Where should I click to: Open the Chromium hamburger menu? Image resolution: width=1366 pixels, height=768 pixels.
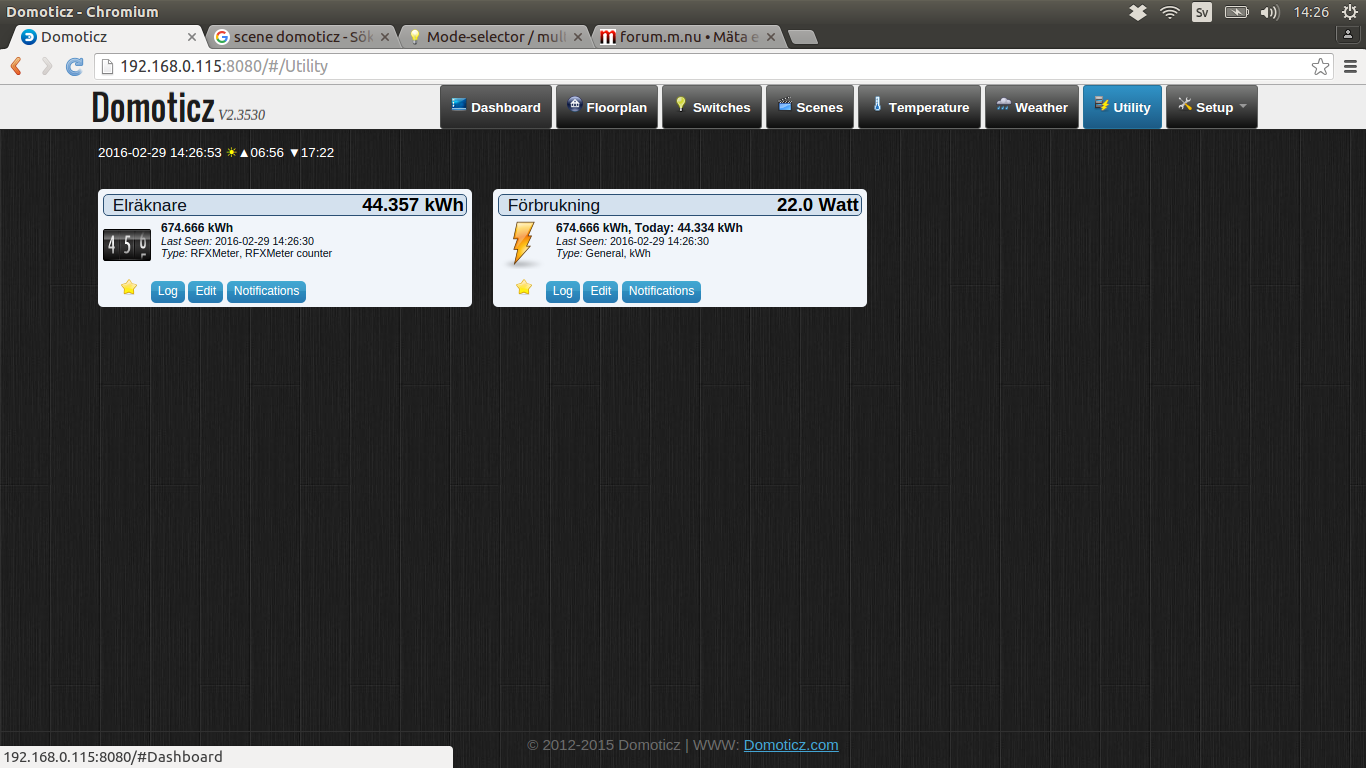click(x=1349, y=67)
